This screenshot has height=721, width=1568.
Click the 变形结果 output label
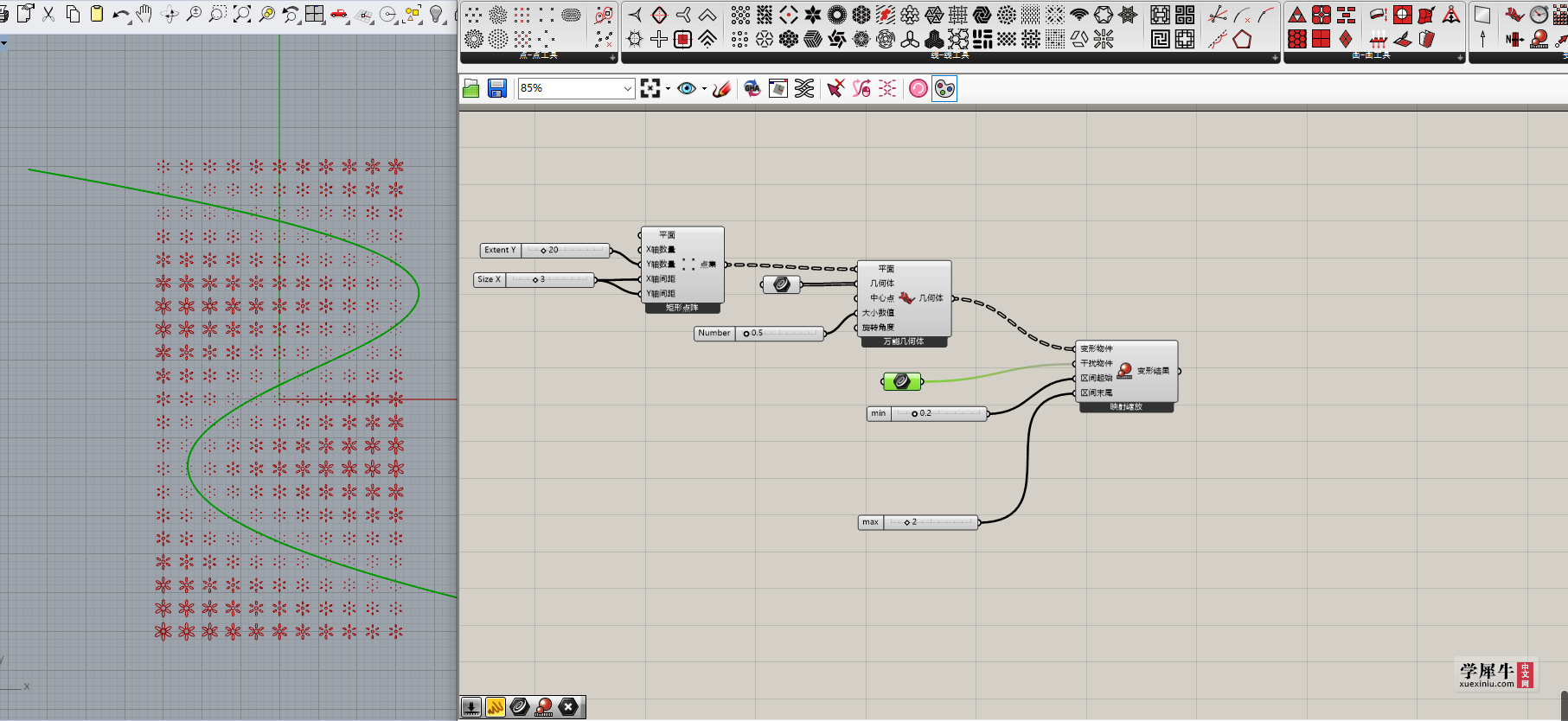click(x=1154, y=371)
